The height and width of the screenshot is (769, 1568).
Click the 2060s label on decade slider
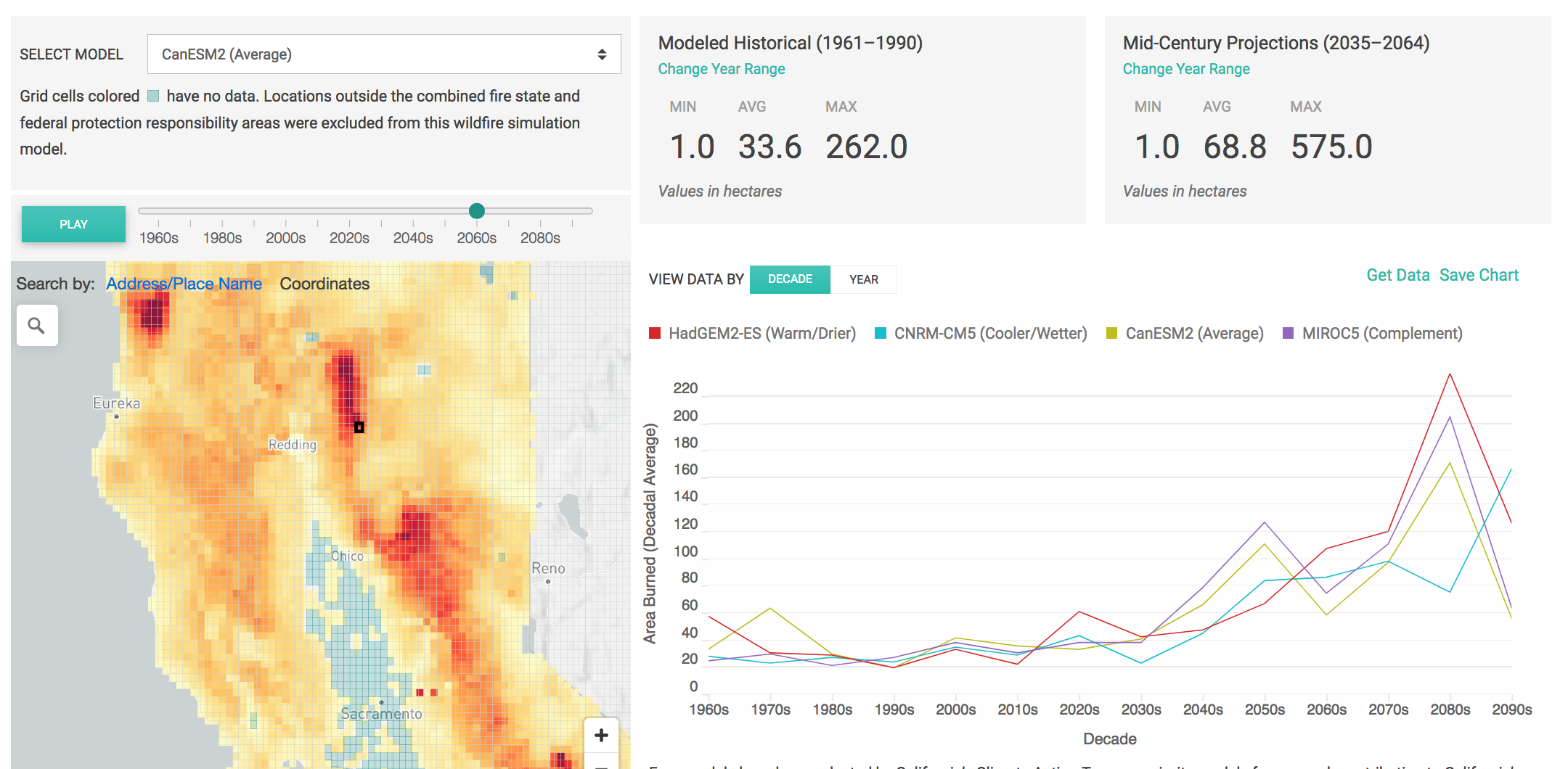pos(477,238)
